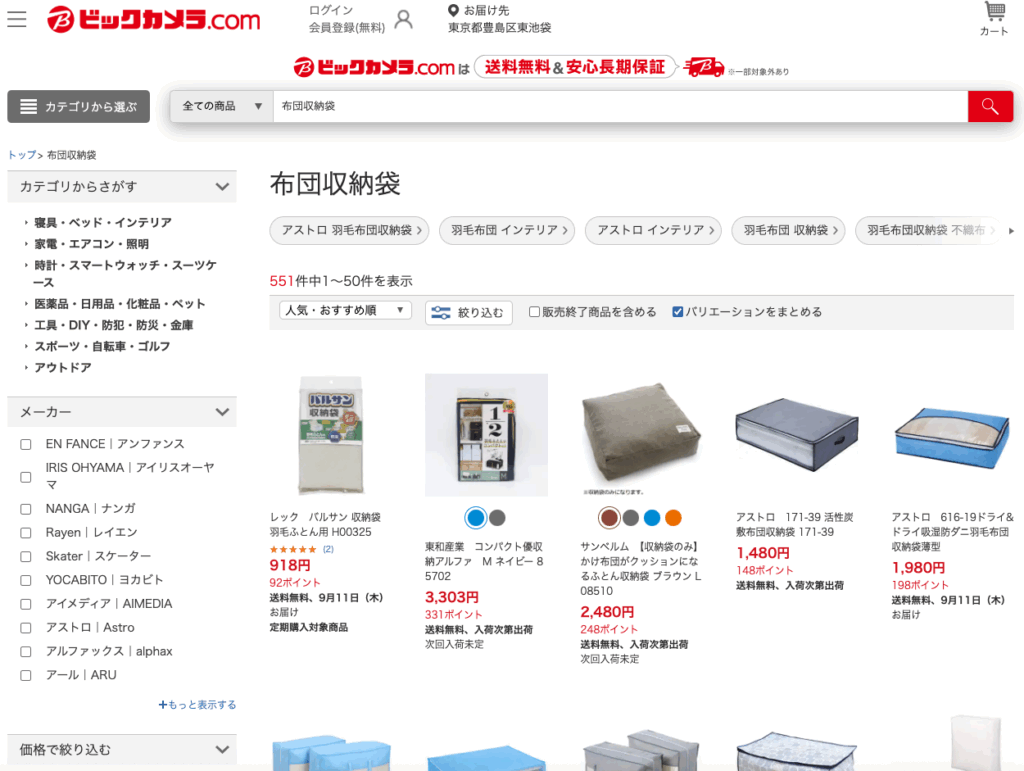Click the red search magnifier button
1024x771 pixels.
990,106
